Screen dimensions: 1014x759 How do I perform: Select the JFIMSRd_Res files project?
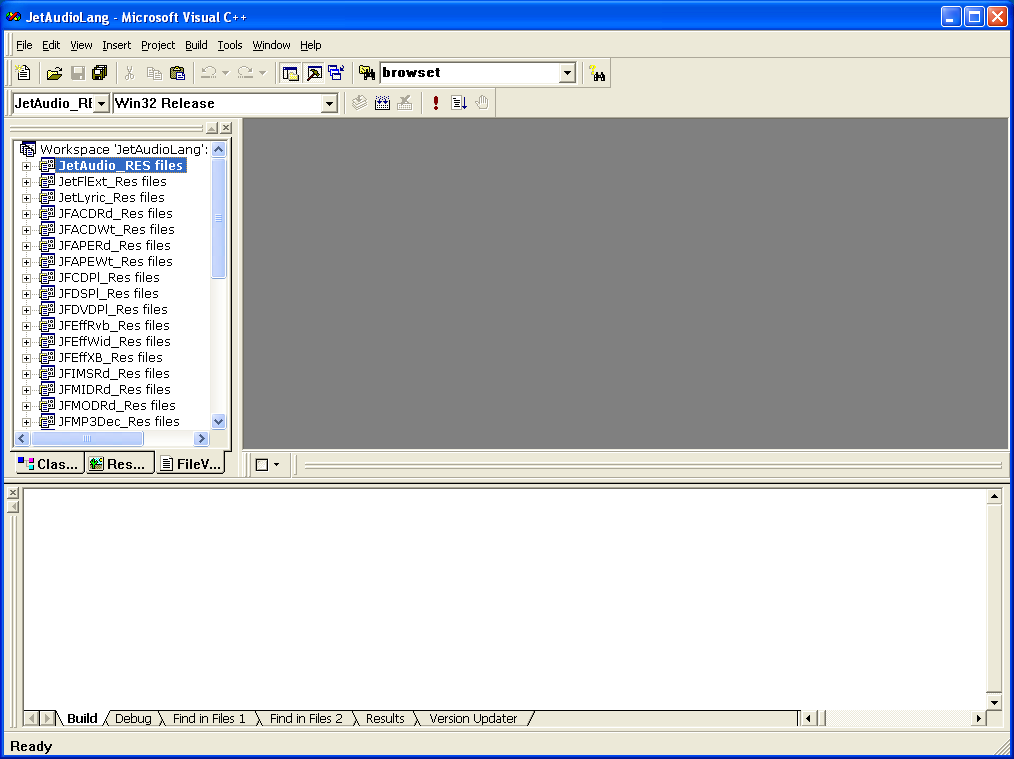114,374
